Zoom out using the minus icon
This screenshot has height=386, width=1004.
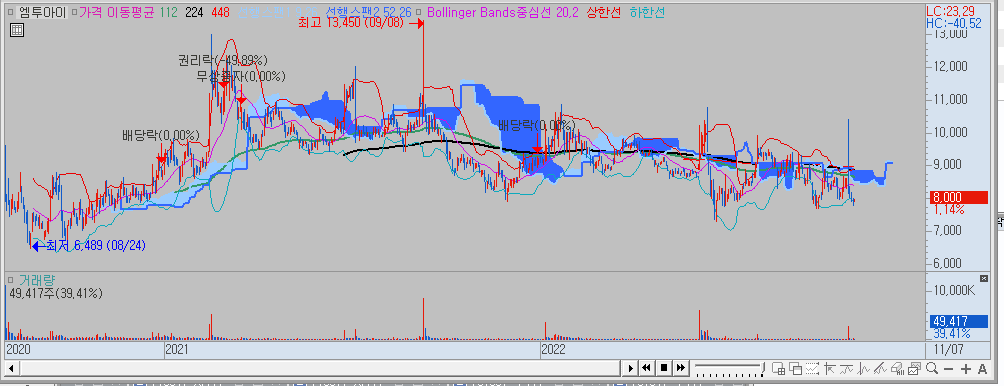coord(948,369)
